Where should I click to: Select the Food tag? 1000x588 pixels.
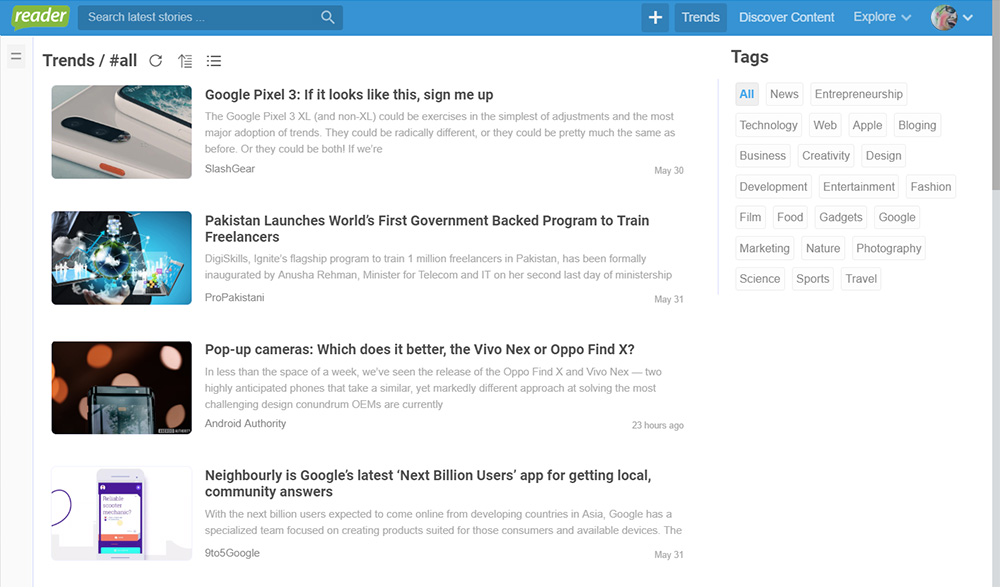coord(790,217)
